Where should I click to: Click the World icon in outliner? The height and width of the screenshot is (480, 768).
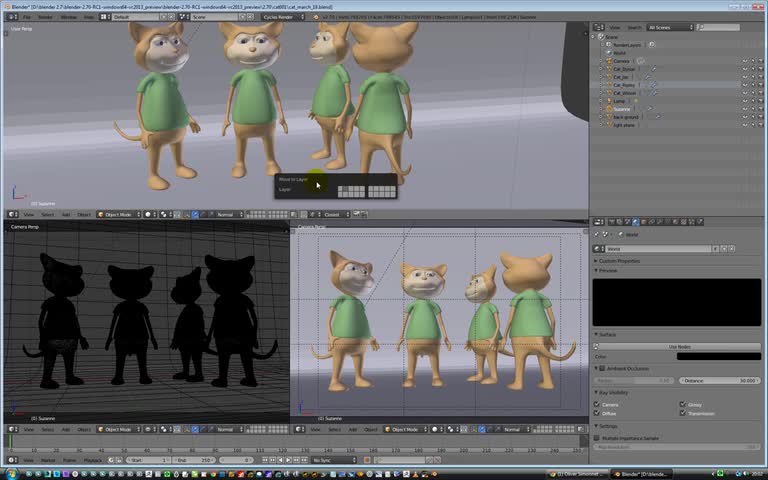(x=609, y=53)
